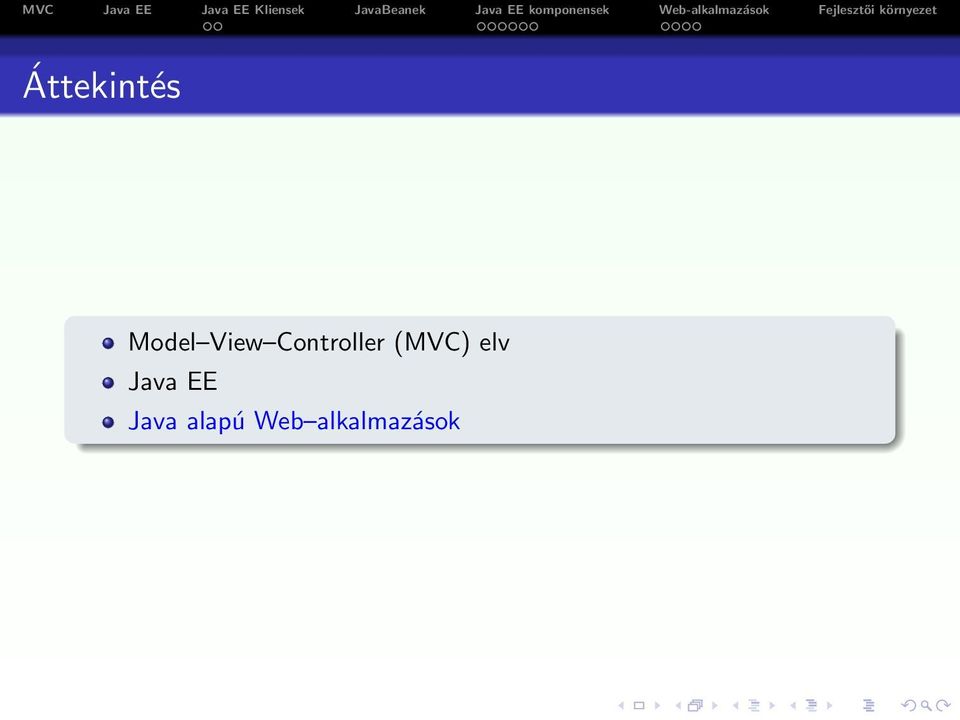960x720 pixels.
Task: Click the Java EE bullet item
Action: pyautogui.click(x=173, y=381)
